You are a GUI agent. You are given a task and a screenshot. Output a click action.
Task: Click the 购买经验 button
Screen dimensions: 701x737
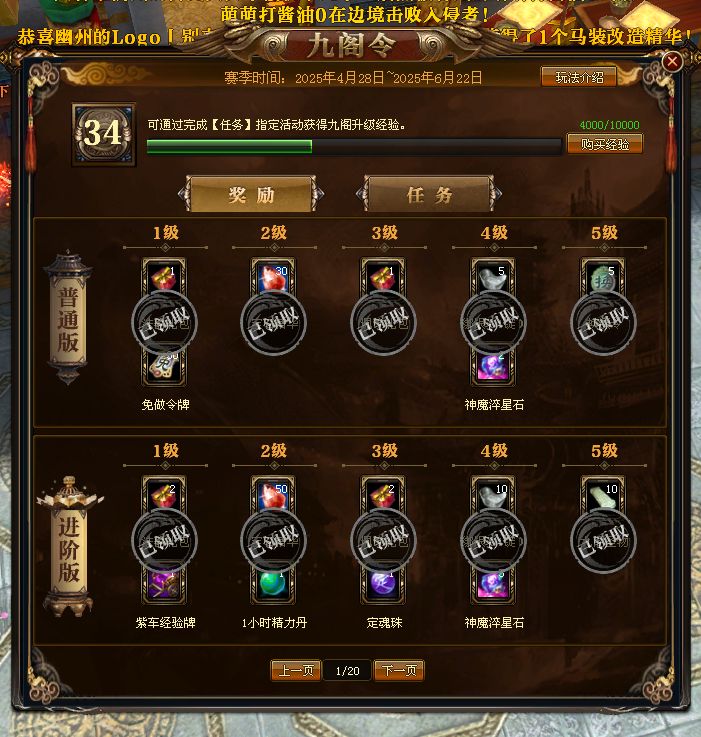pos(605,144)
